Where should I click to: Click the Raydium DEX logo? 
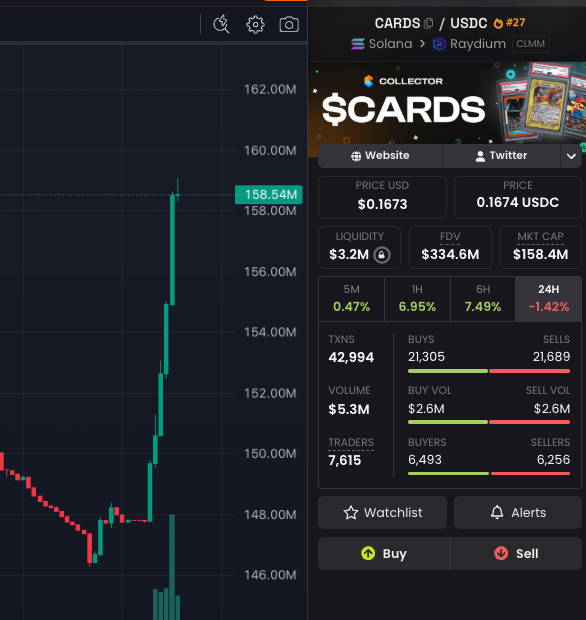(x=439, y=44)
